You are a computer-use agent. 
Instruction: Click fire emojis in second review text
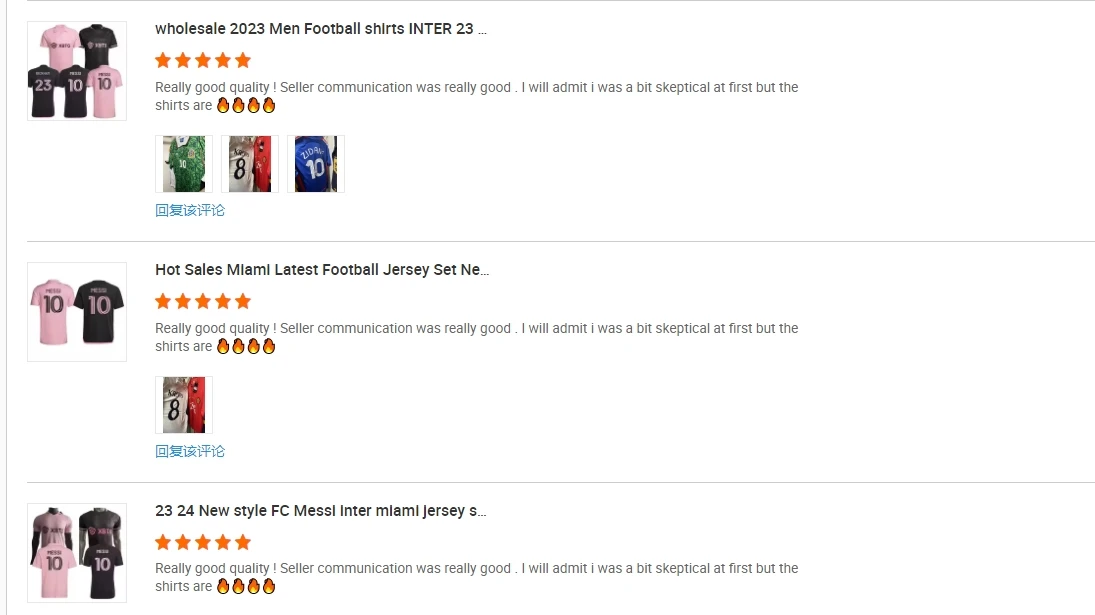tap(246, 346)
